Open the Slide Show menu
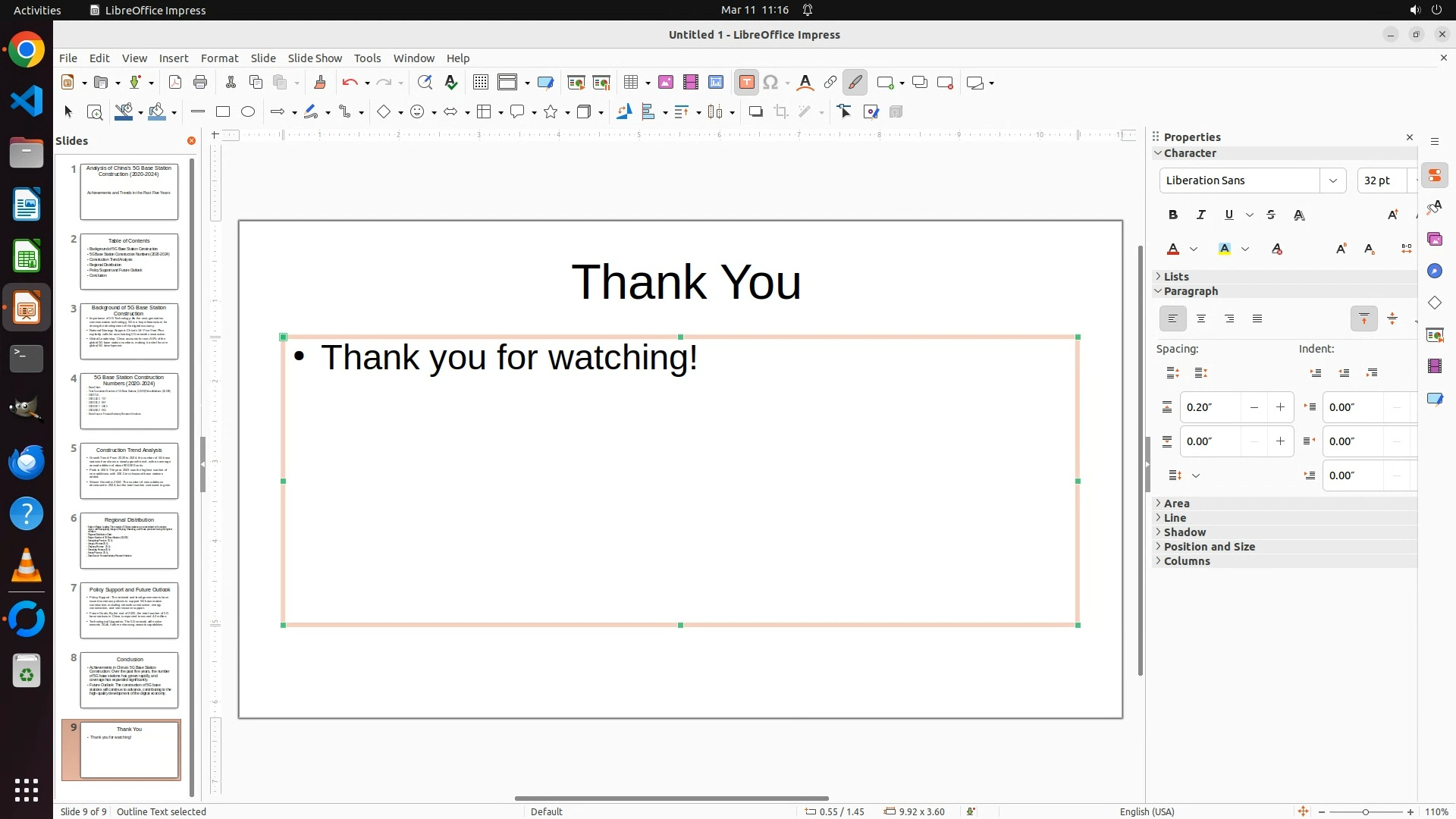Viewport: 1456px width, 819px height. tap(315, 58)
